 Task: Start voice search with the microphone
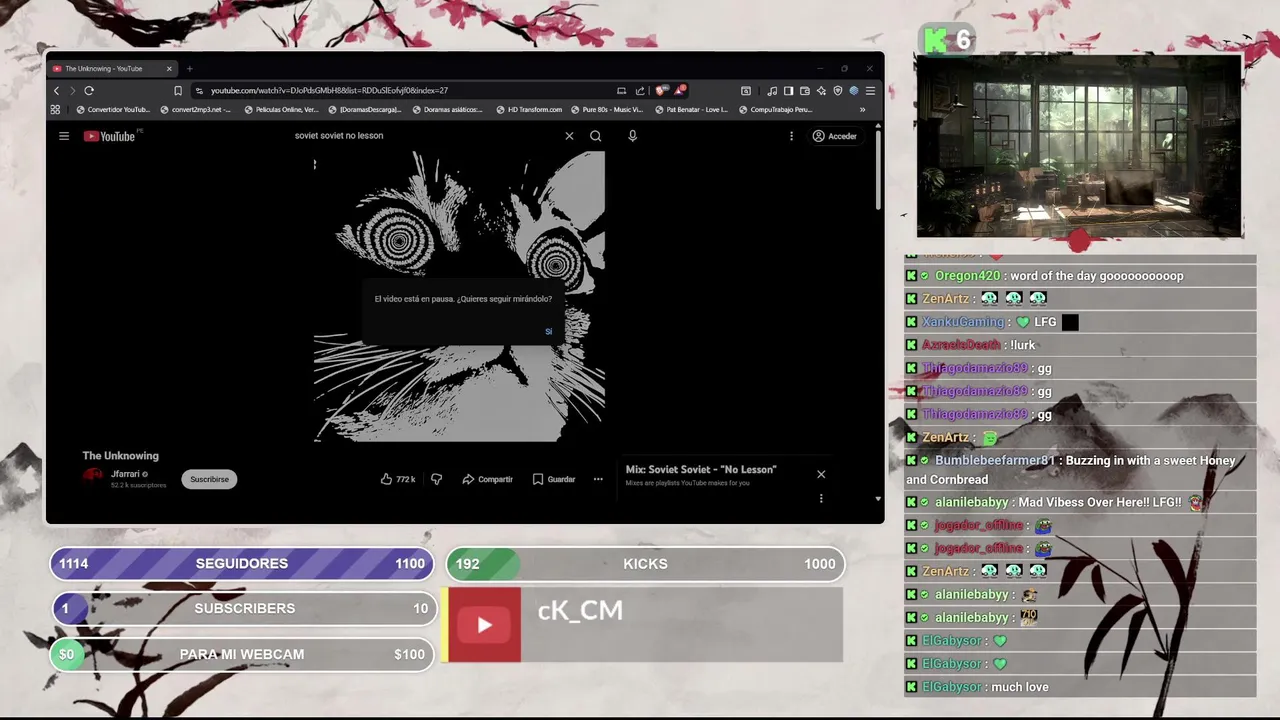[x=632, y=136]
